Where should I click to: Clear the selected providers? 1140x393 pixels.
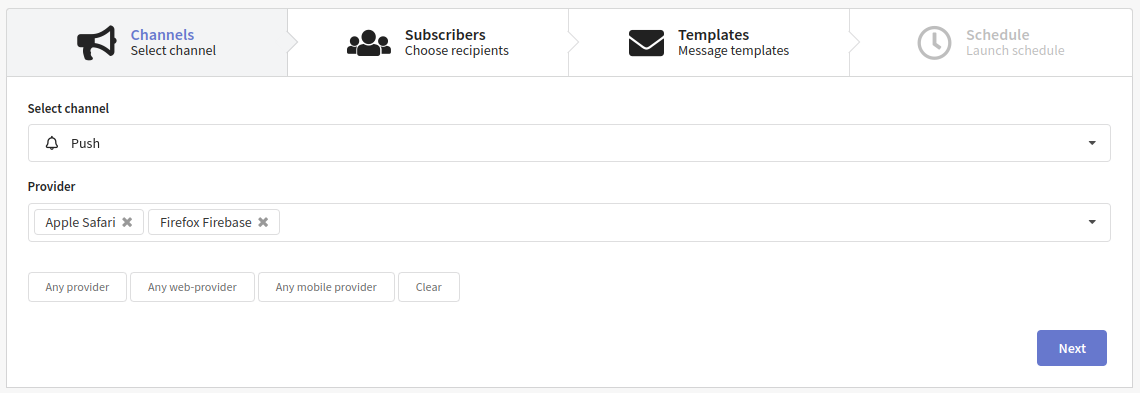[428, 287]
